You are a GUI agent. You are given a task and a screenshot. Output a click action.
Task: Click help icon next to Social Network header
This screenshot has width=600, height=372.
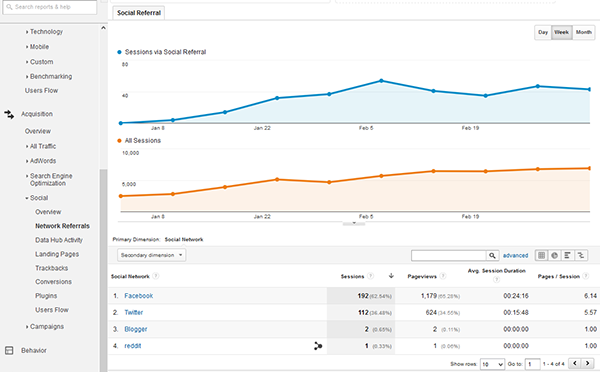click(x=156, y=276)
